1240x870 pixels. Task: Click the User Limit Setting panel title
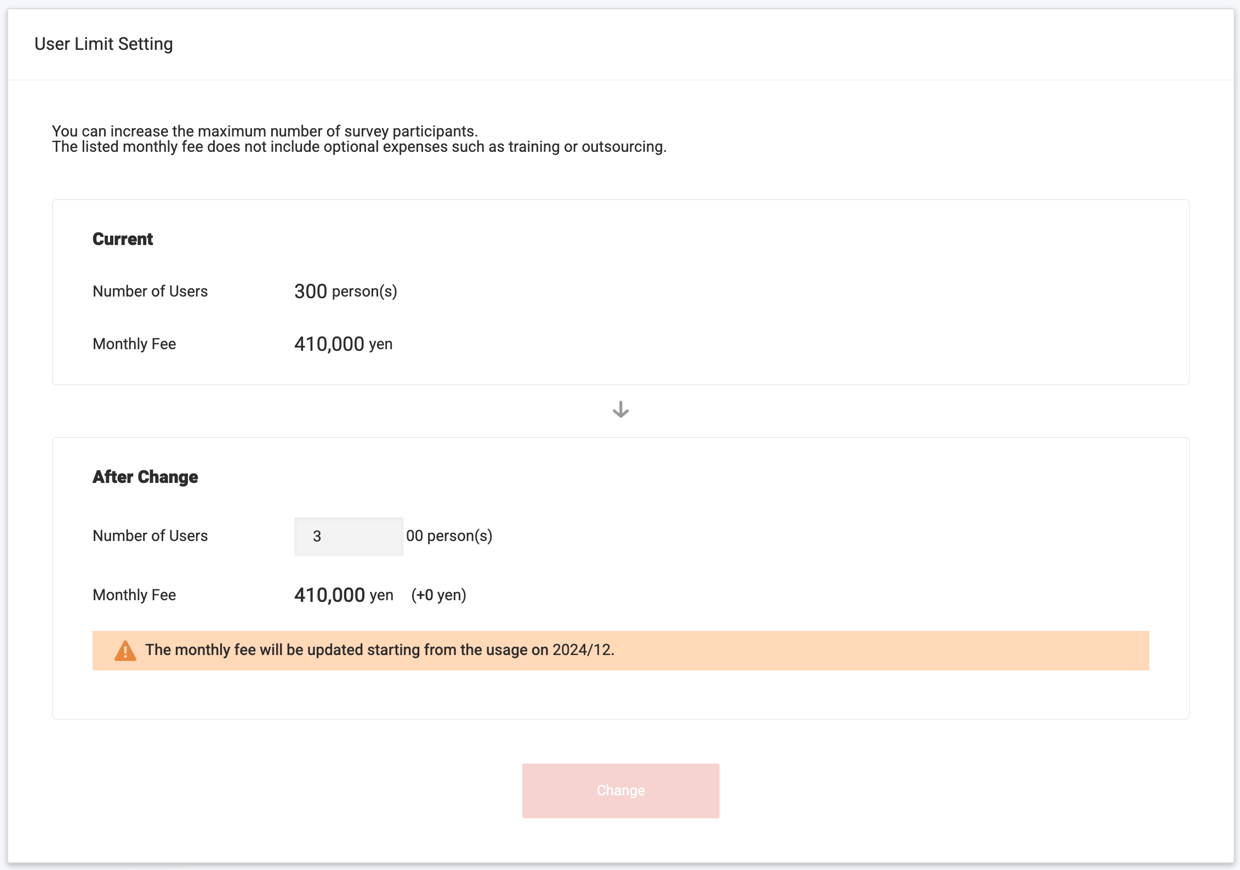[x=103, y=43]
